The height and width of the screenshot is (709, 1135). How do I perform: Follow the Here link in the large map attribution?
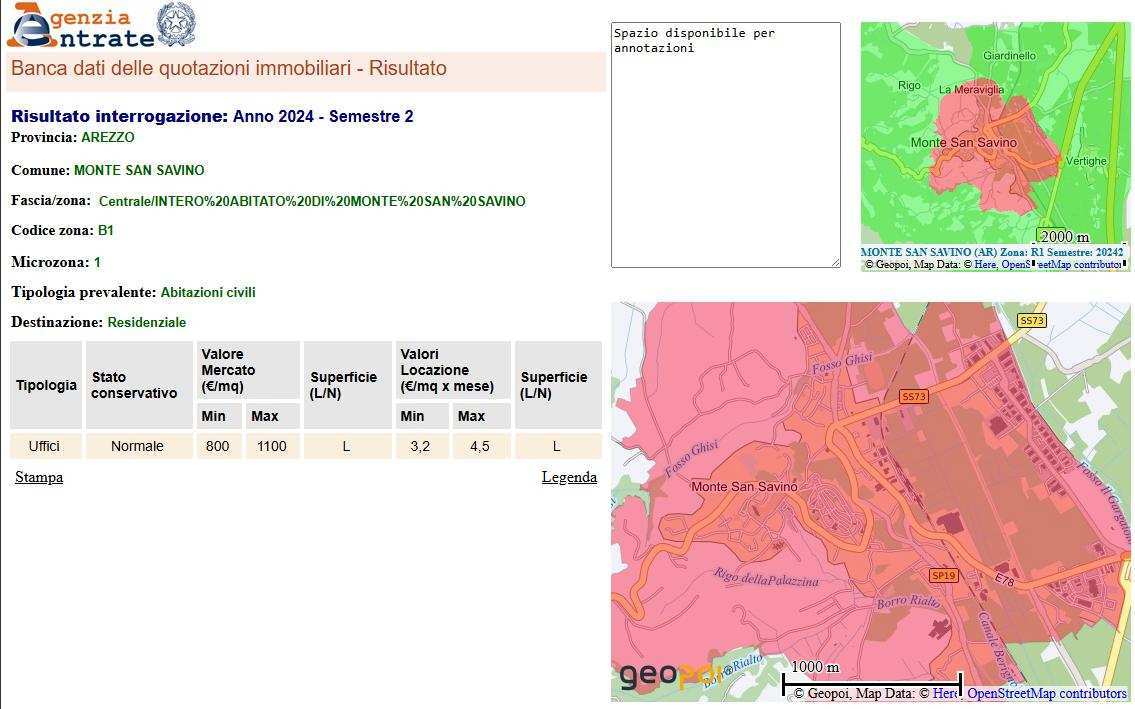945,693
